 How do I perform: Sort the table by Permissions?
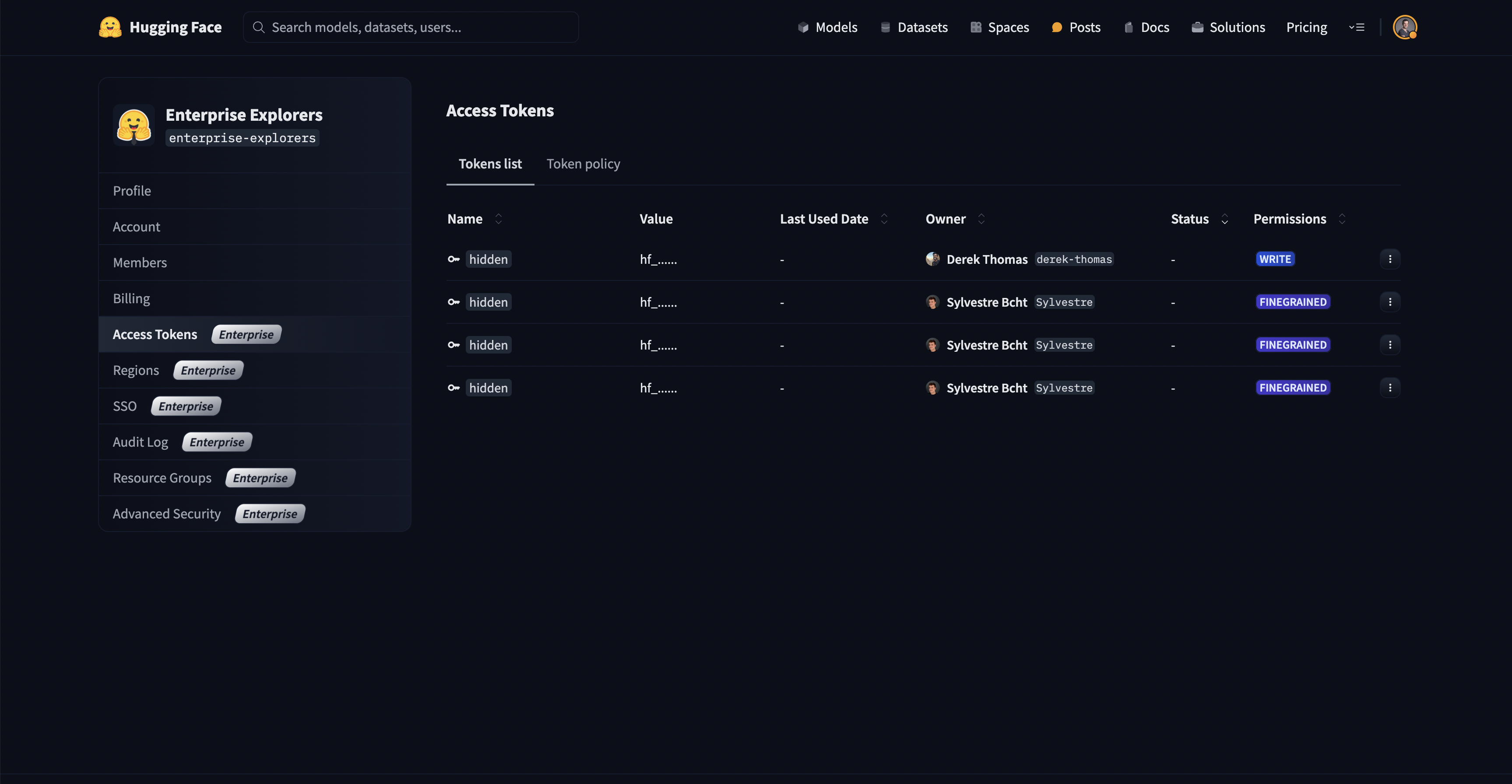[x=1342, y=219]
